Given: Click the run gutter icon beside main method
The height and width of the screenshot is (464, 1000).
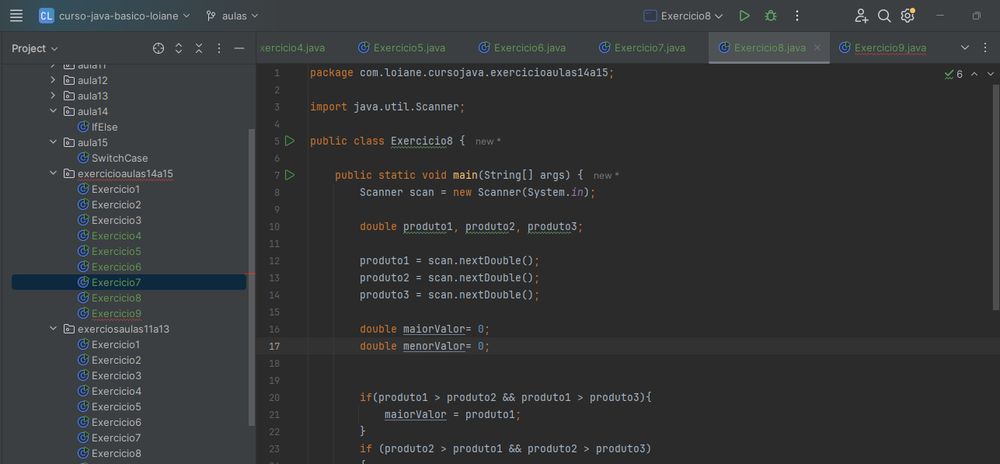Looking at the screenshot, I should (x=290, y=175).
